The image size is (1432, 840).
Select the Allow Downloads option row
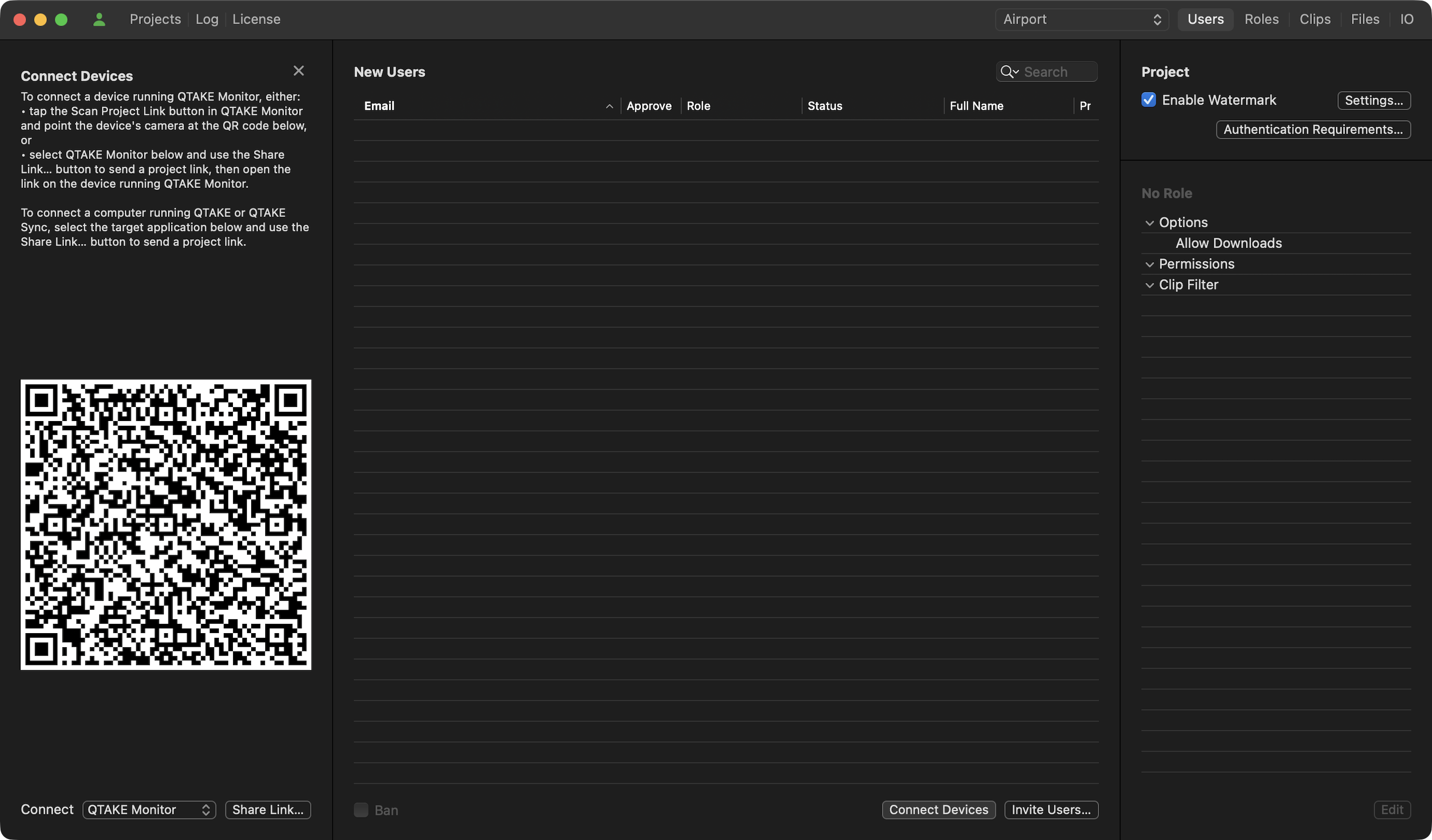(x=1228, y=243)
